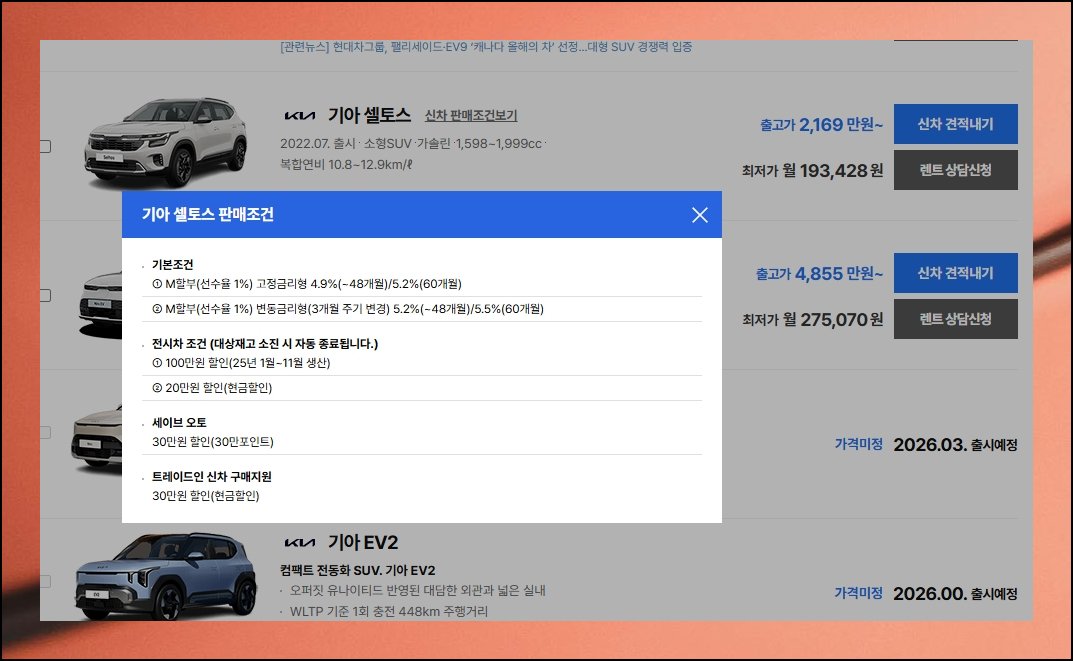Select the 20만원 할인(현금할인) line
The height and width of the screenshot is (661, 1073).
point(212,388)
